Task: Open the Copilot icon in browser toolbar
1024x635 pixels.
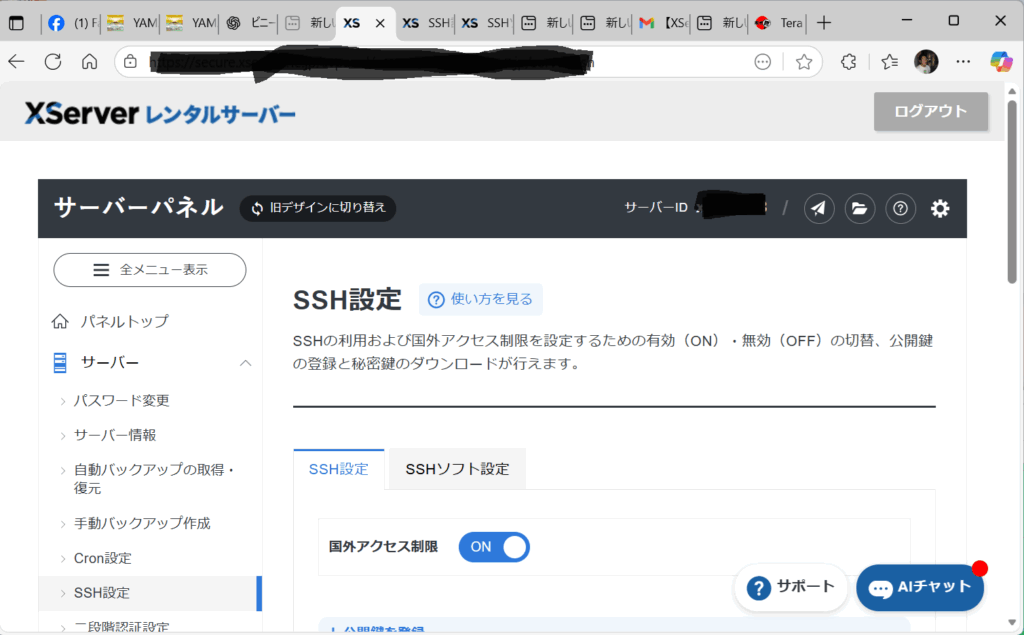Action: (1001, 62)
